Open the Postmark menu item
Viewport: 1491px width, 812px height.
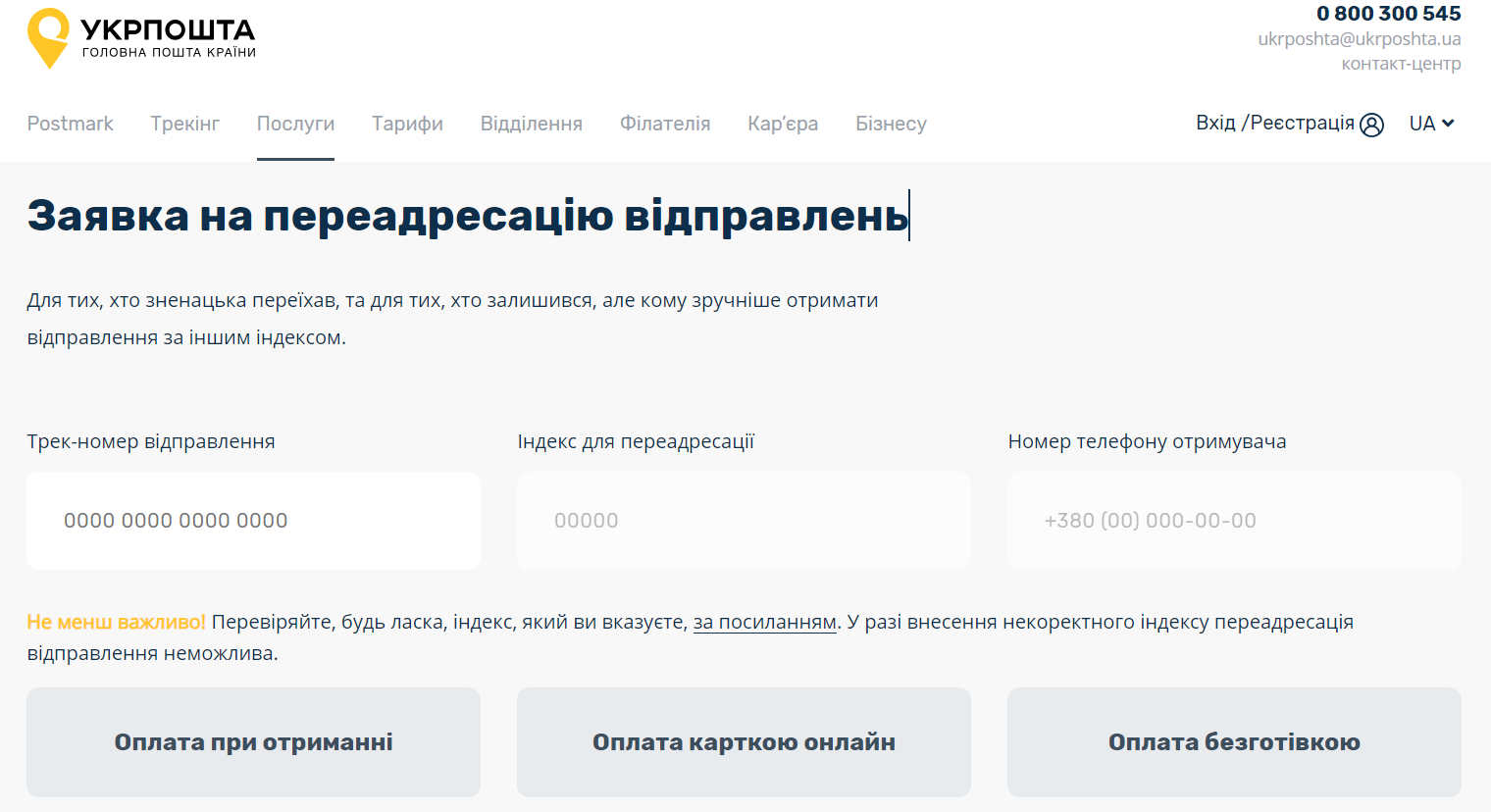coord(71,124)
